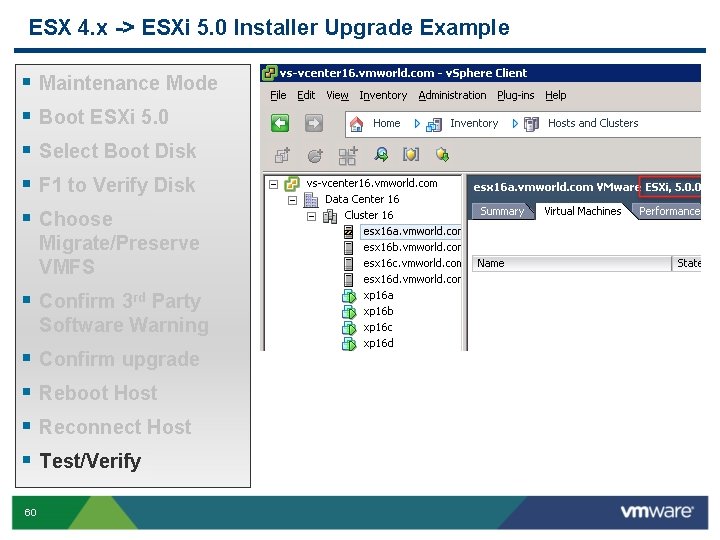Click the Reconnect Host step text
Image resolution: width=720 pixels, height=540 pixels.
click(x=115, y=427)
